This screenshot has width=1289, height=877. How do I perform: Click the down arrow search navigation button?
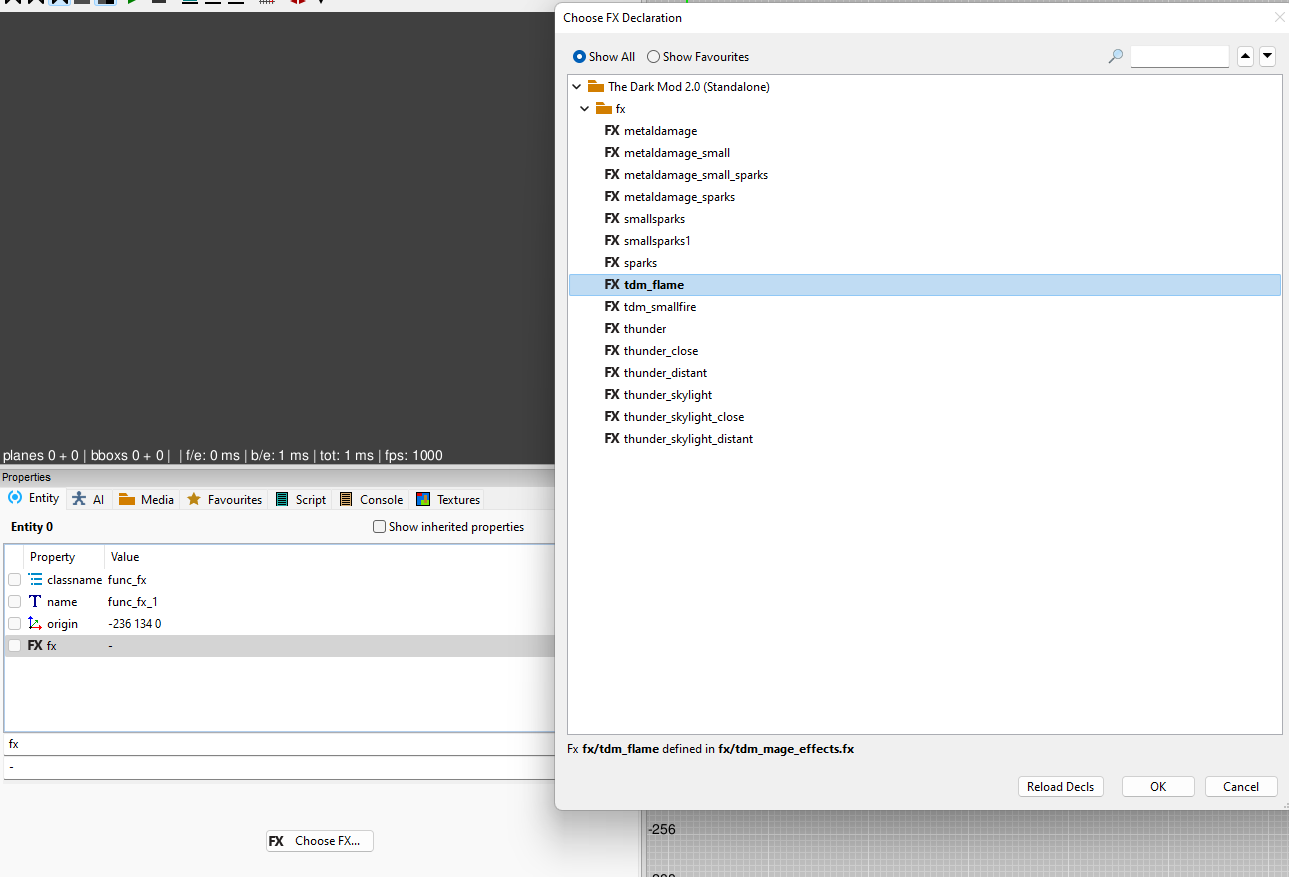[x=1267, y=57]
